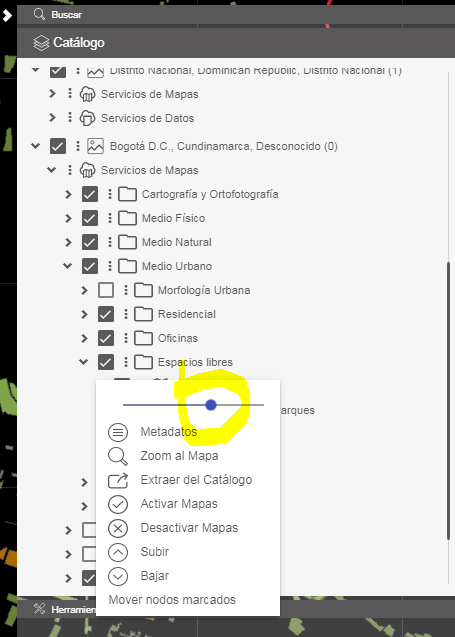This screenshot has width=455, height=637.
Task: Collapse the Medio Urbano folder
Action: coord(67,266)
